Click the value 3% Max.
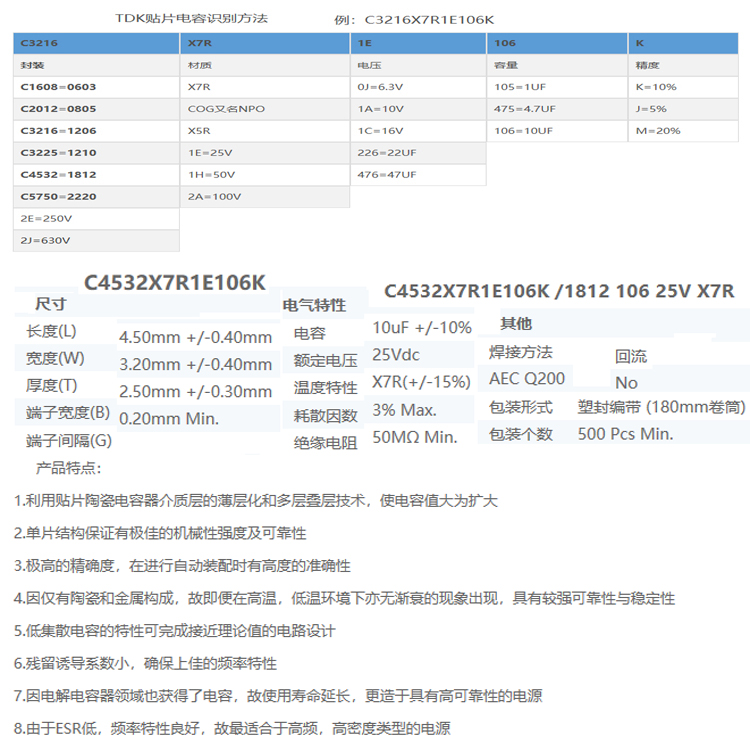The height and width of the screenshot is (750, 750). pyautogui.click(x=405, y=410)
